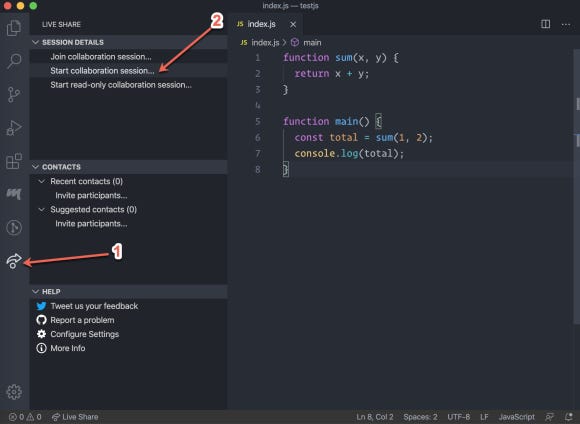Change the JavaScript language mode in status bar
580x424 pixels.
tap(516, 417)
